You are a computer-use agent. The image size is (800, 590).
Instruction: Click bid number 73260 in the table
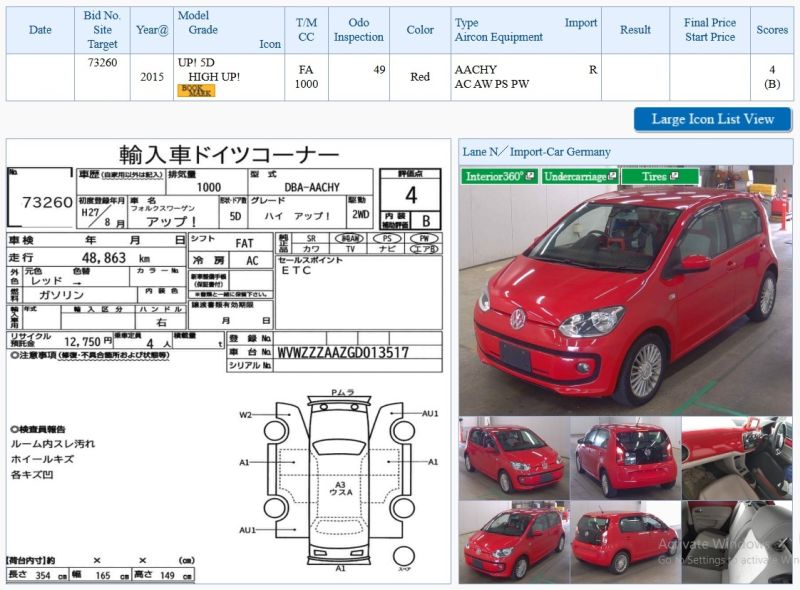(x=102, y=63)
